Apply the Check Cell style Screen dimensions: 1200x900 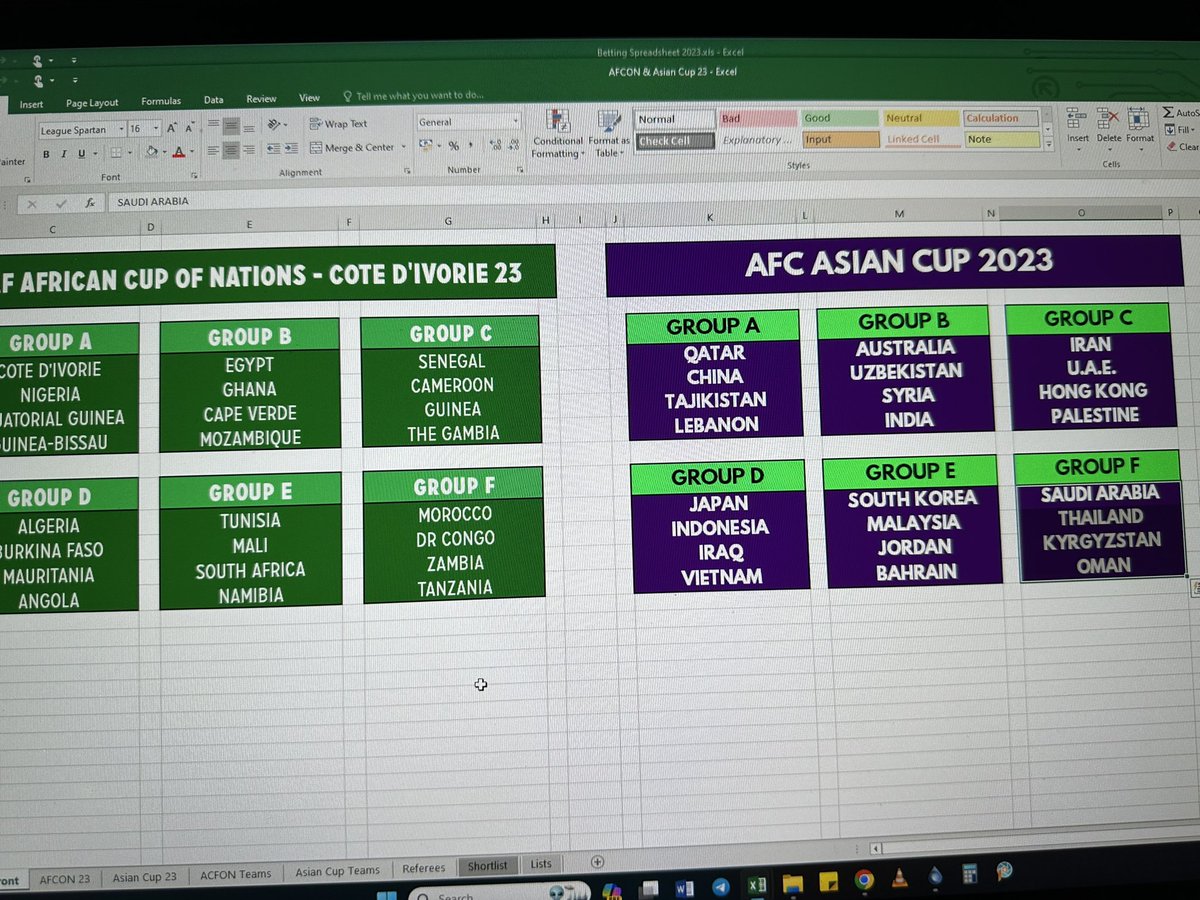tap(674, 141)
